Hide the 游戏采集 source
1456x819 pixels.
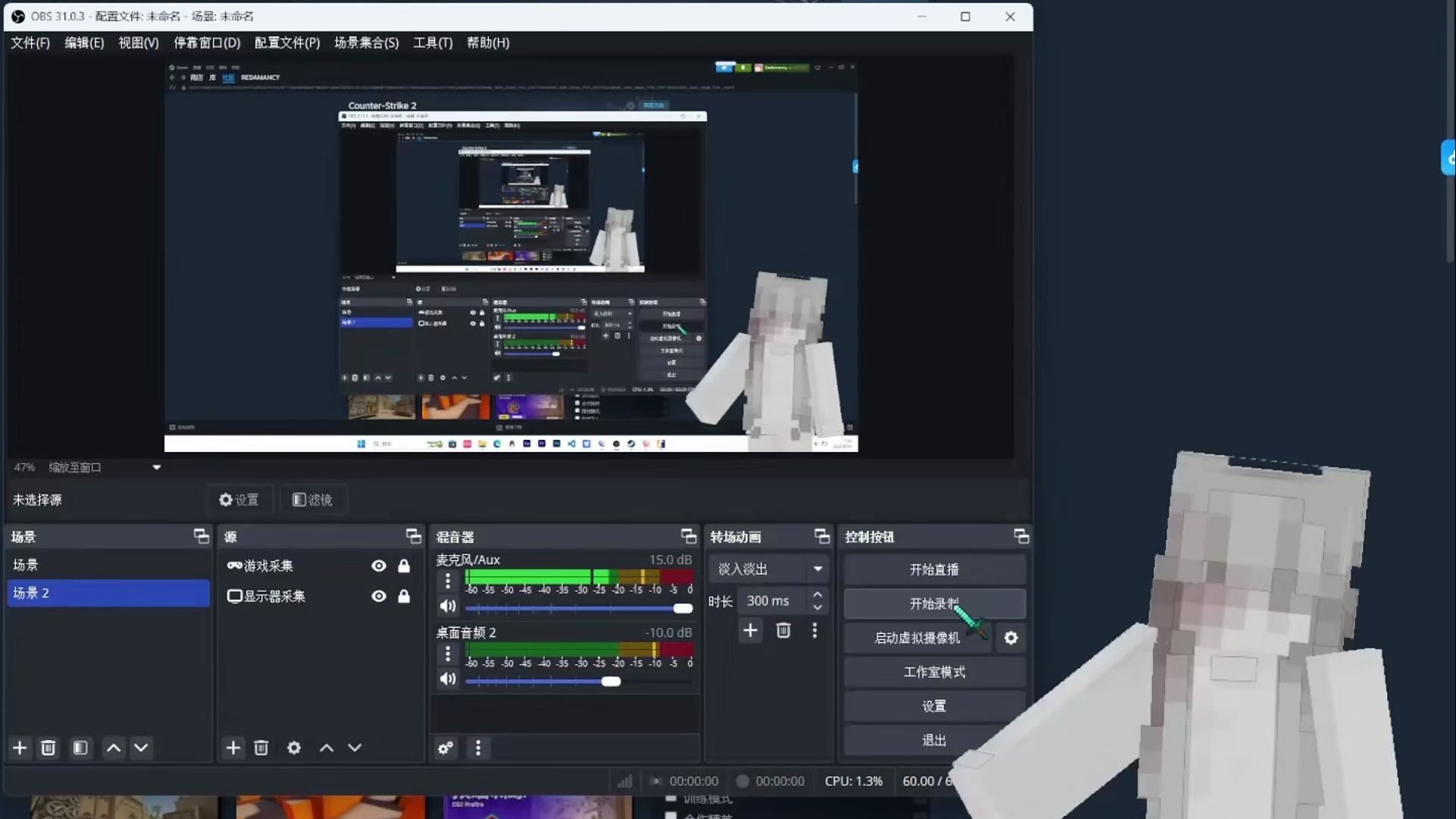(x=378, y=566)
